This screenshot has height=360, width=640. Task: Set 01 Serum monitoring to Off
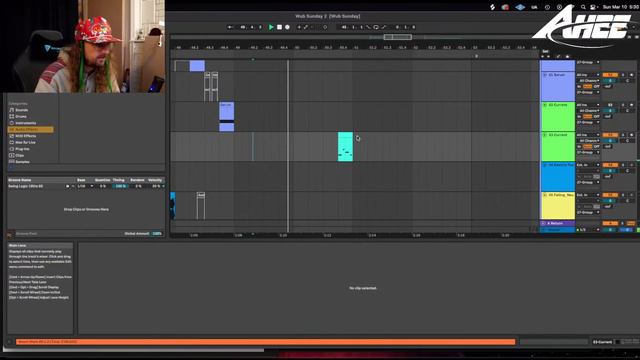[596, 87]
